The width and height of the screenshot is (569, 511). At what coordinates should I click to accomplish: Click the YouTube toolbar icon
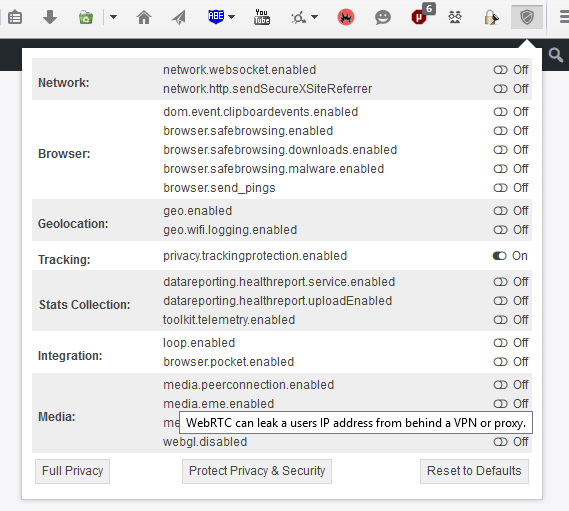pyautogui.click(x=262, y=17)
